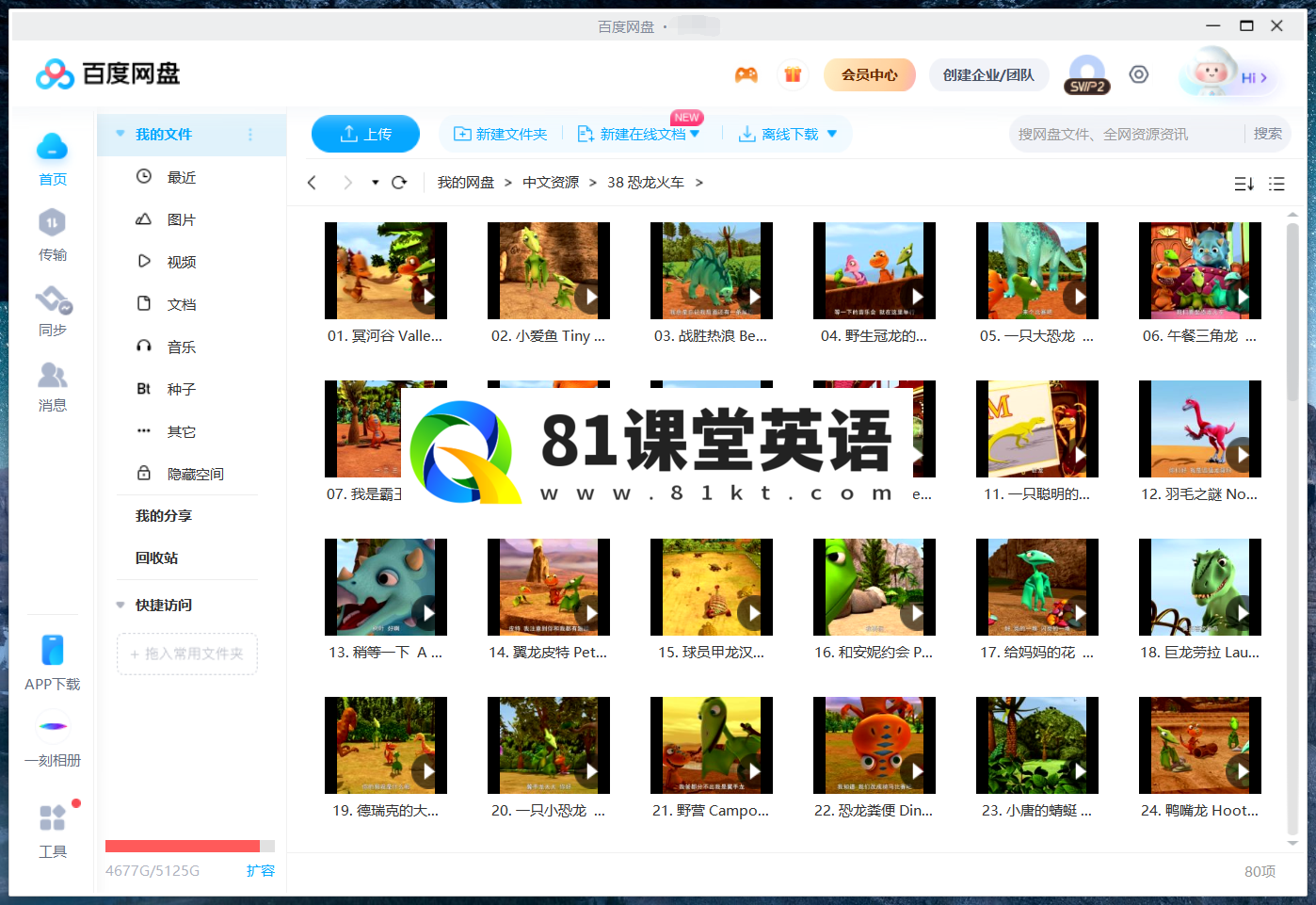Collapse the 快捷访问 quick access section

120,605
